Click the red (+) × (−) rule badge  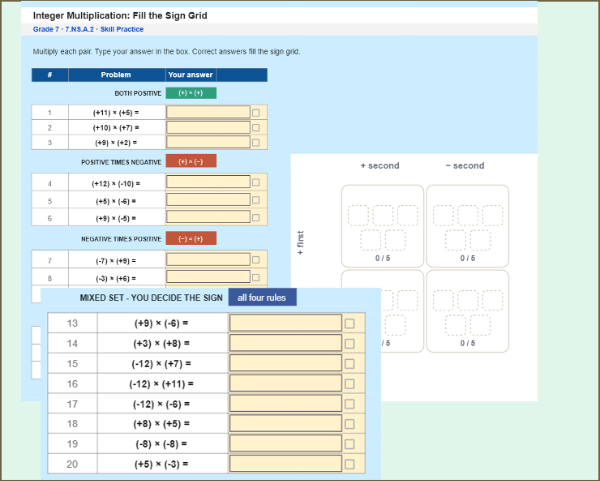coord(191,161)
